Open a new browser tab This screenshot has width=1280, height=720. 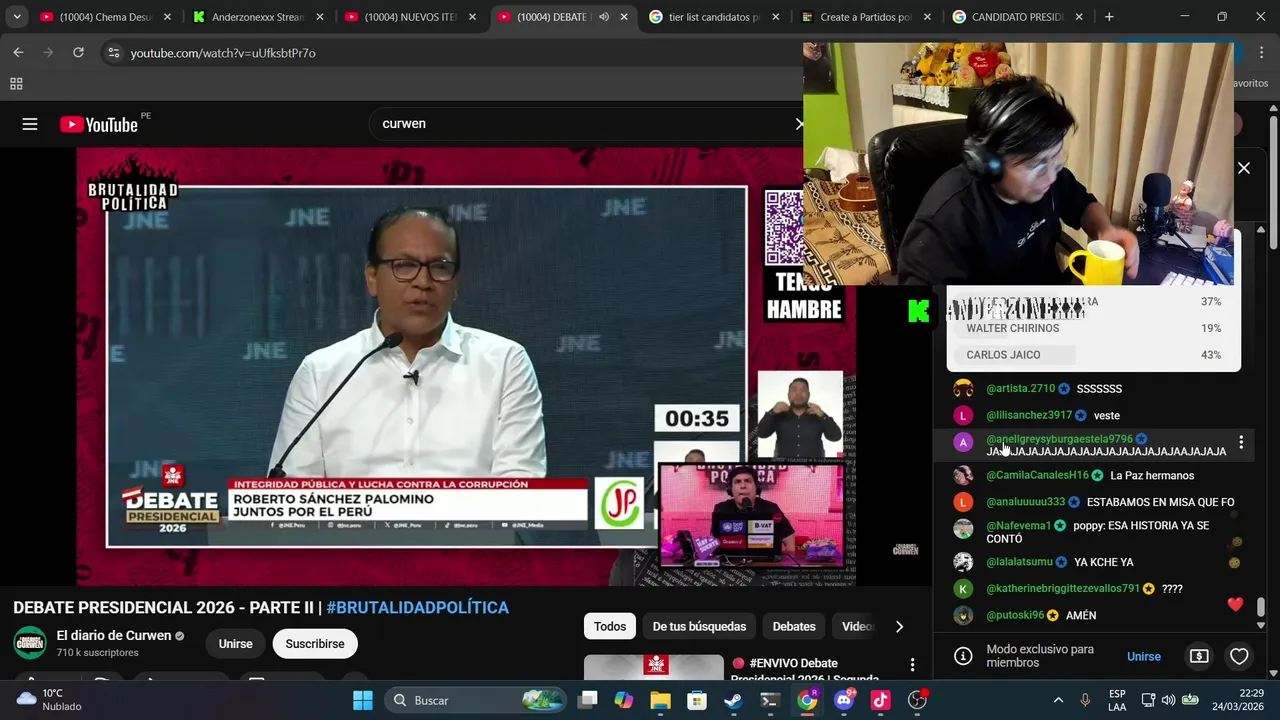[1108, 17]
